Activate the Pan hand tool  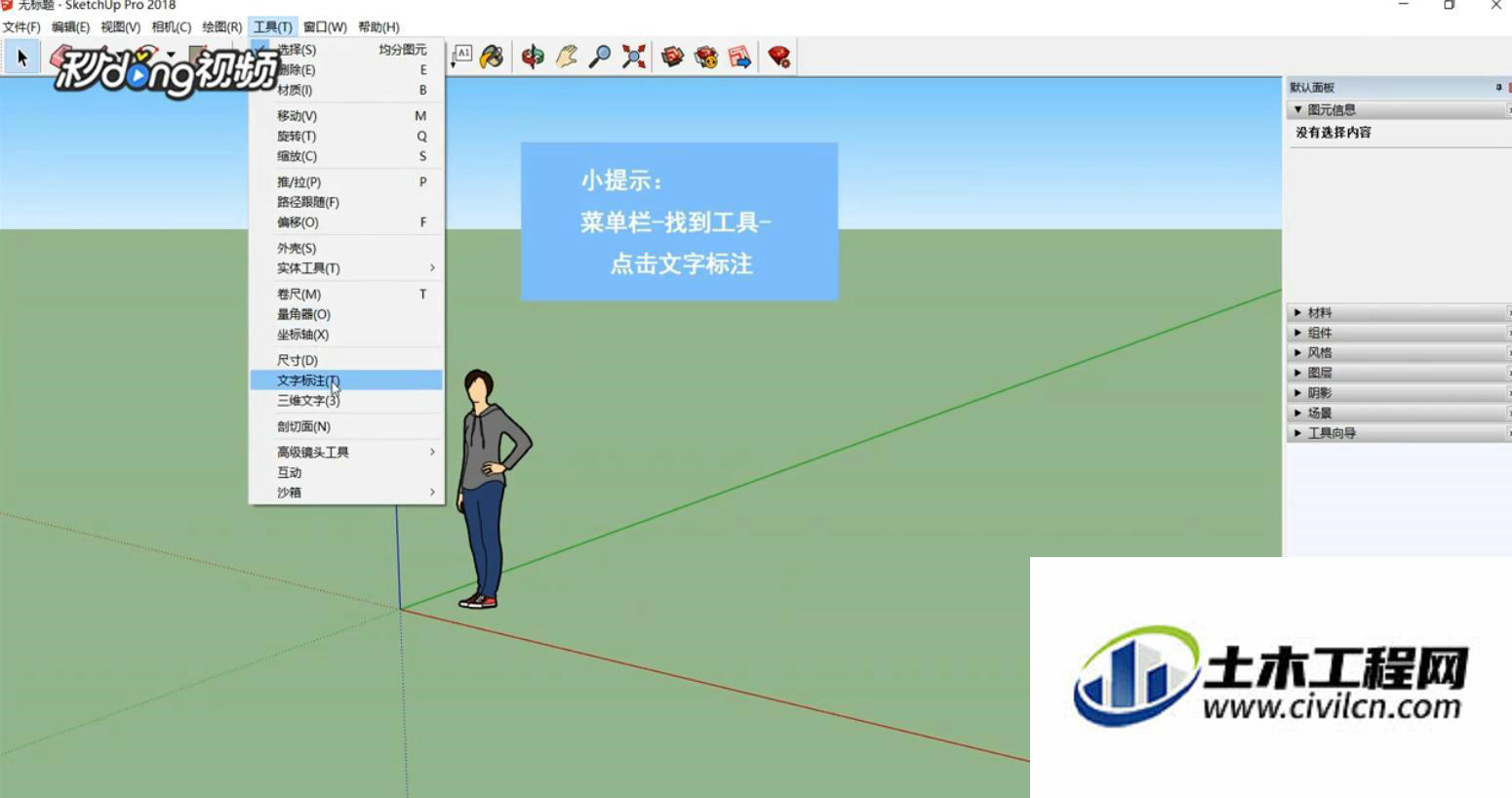(567, 57)
